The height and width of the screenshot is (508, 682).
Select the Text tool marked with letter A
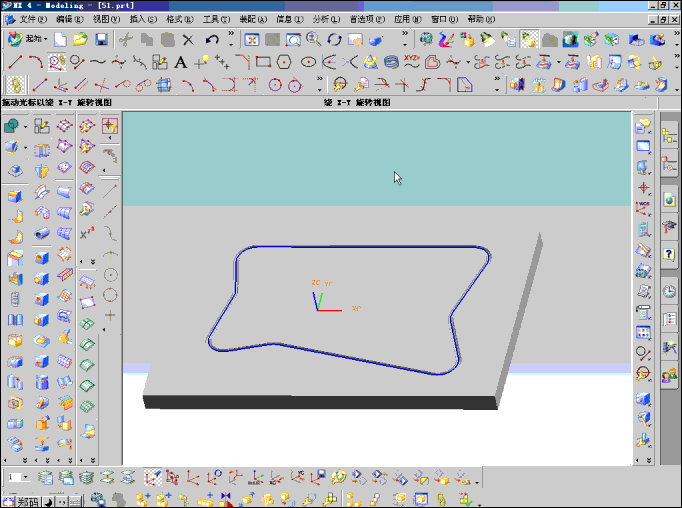pyautogui.click(x=181, y=62)
